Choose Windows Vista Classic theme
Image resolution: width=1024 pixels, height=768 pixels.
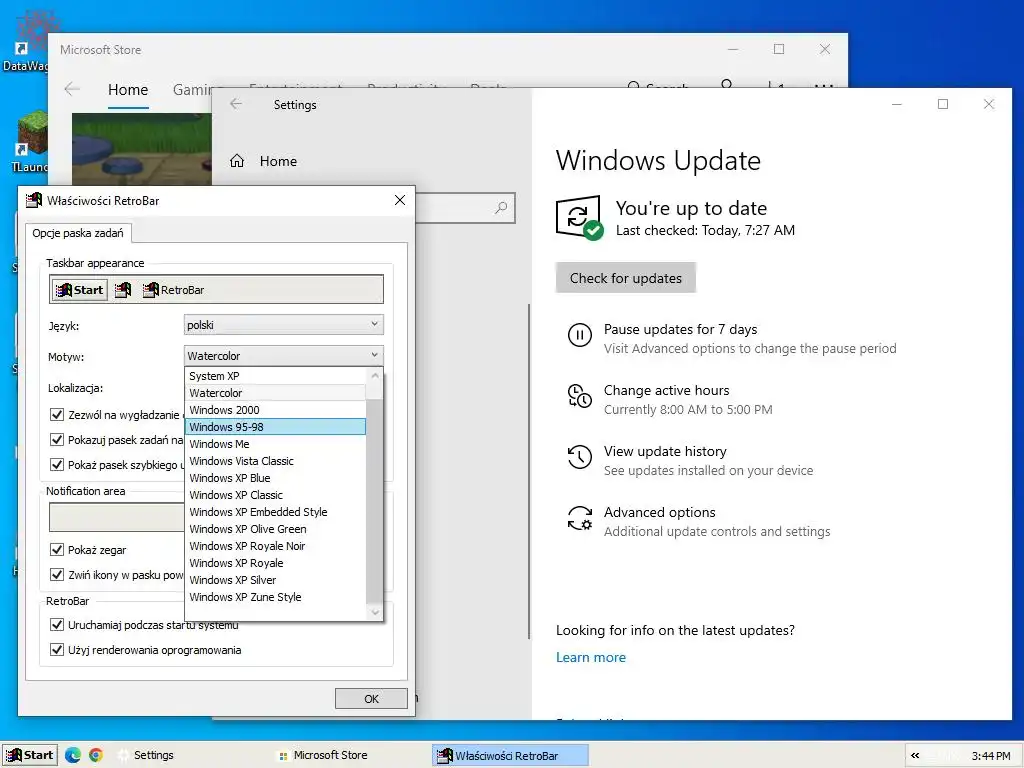tap(275, 460)
